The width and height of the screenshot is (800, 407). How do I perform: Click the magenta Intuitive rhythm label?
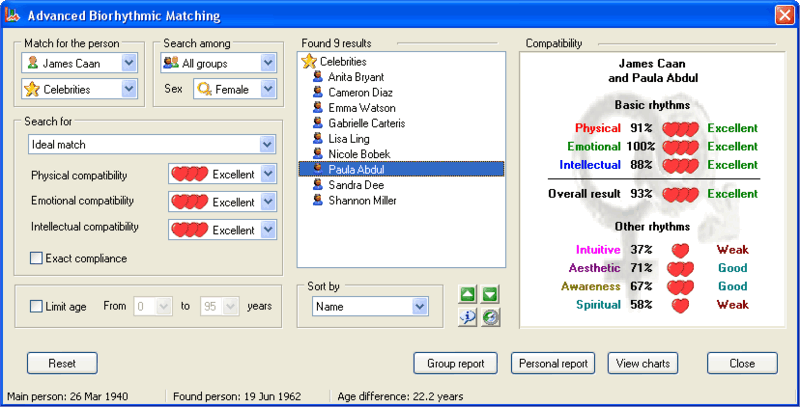coord(598,249)
